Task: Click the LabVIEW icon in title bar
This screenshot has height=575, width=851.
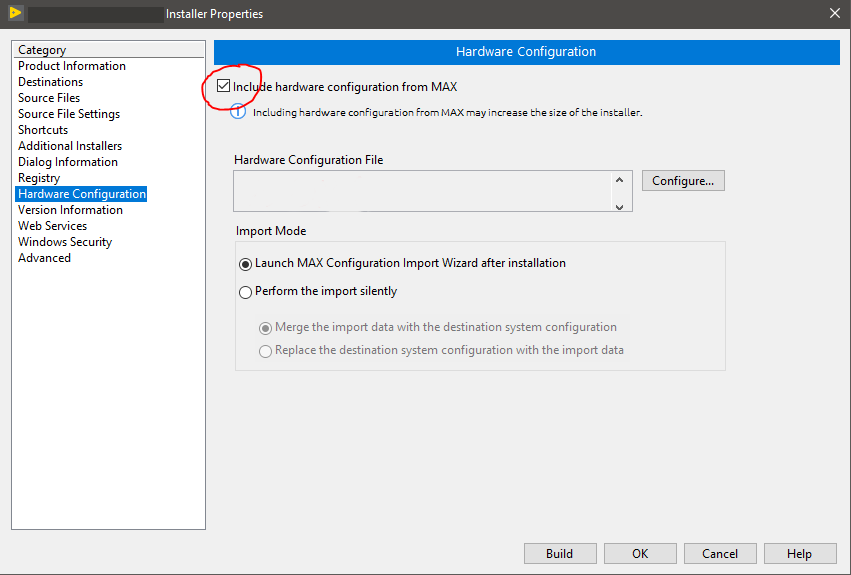Action: coord(16,13)
